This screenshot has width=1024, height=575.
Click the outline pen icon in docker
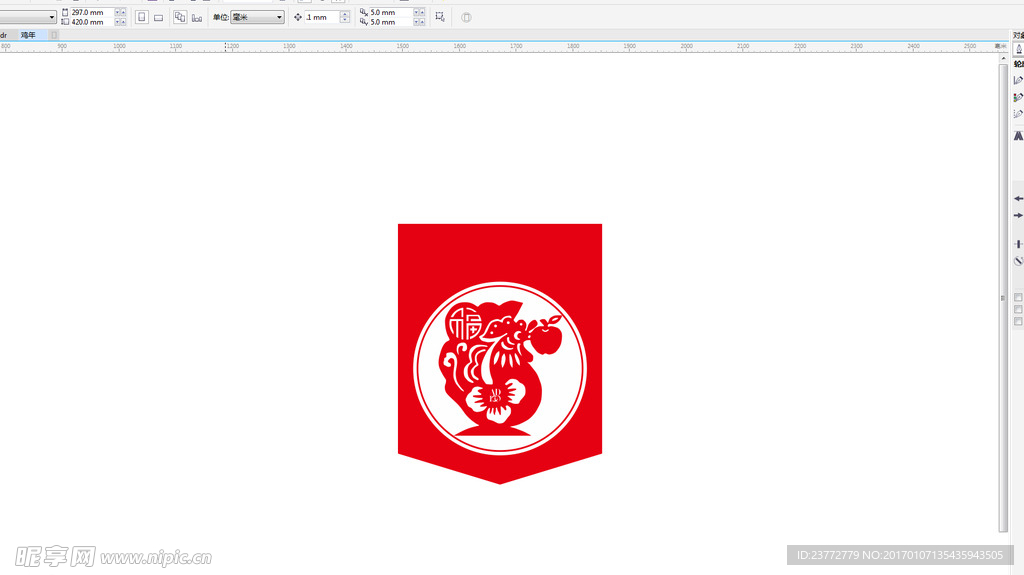1018,49
